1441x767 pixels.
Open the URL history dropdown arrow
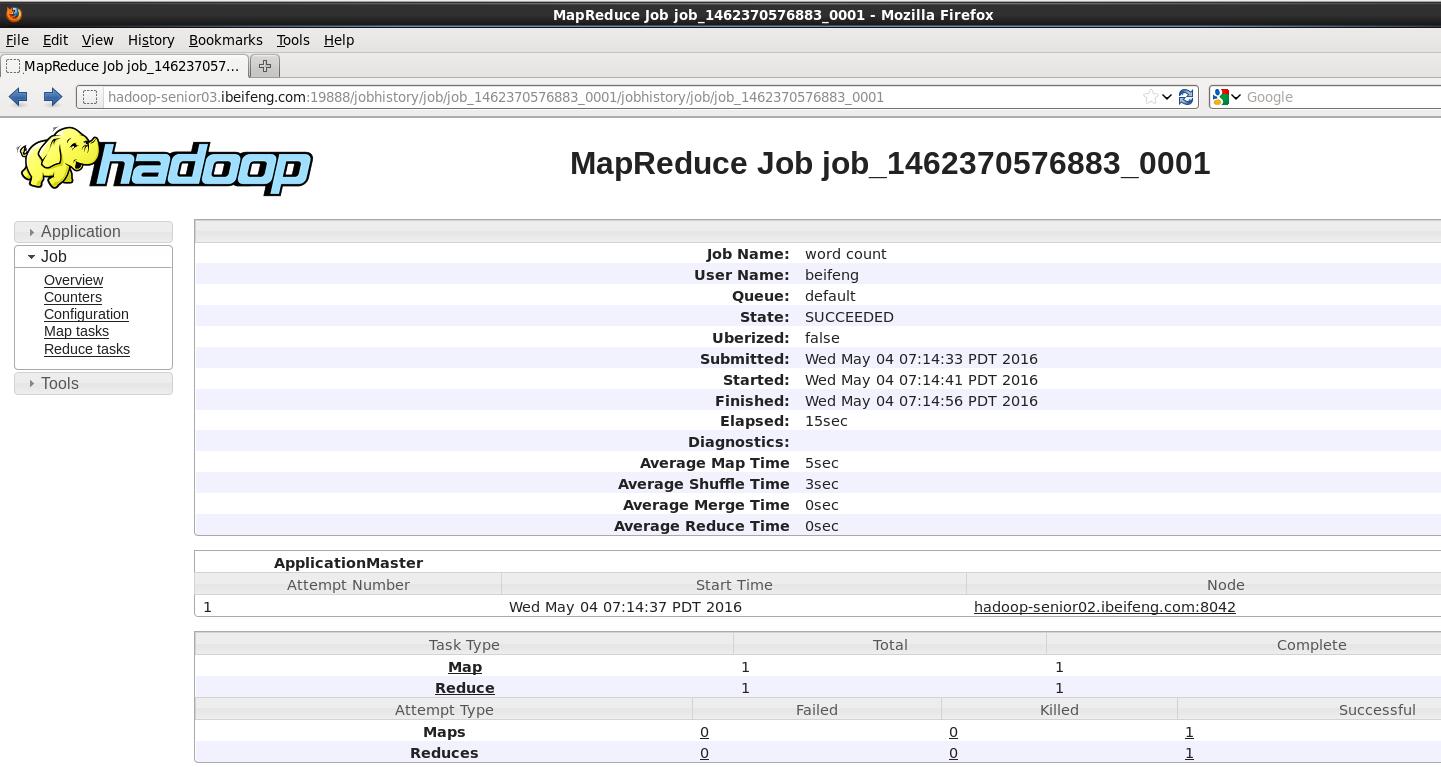(x=1167, y=97)
